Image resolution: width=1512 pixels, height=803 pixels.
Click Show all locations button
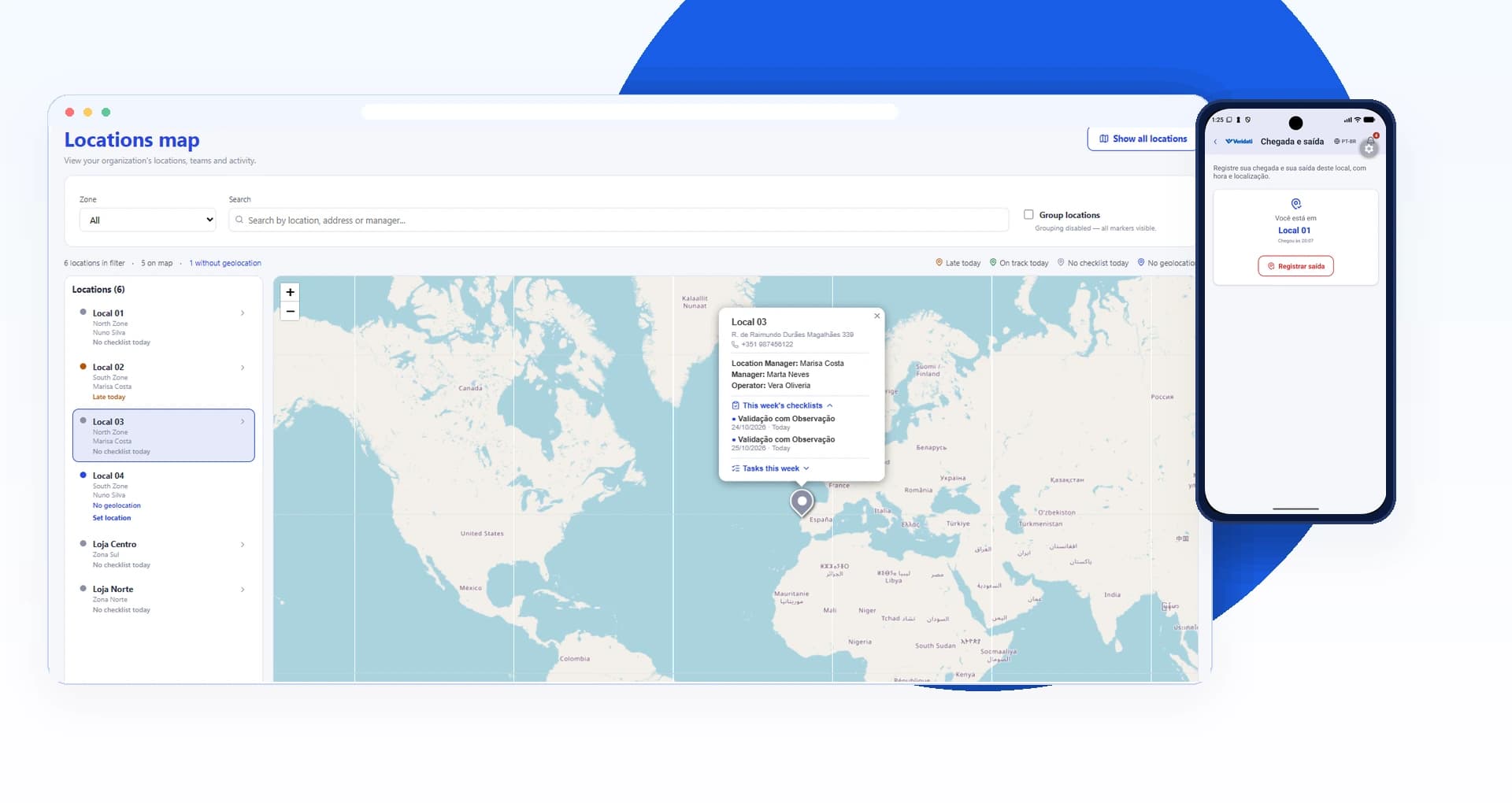tap(1143, 139)
